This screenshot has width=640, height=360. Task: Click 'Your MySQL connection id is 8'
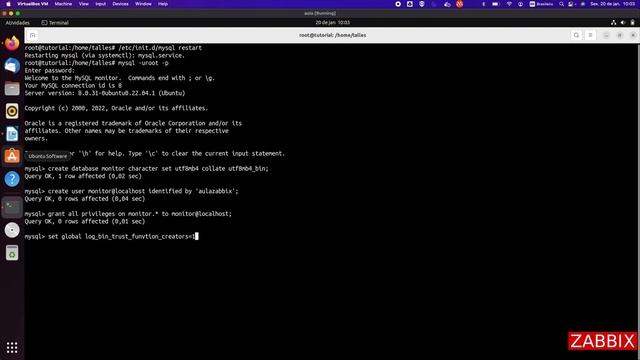point(73,86)
